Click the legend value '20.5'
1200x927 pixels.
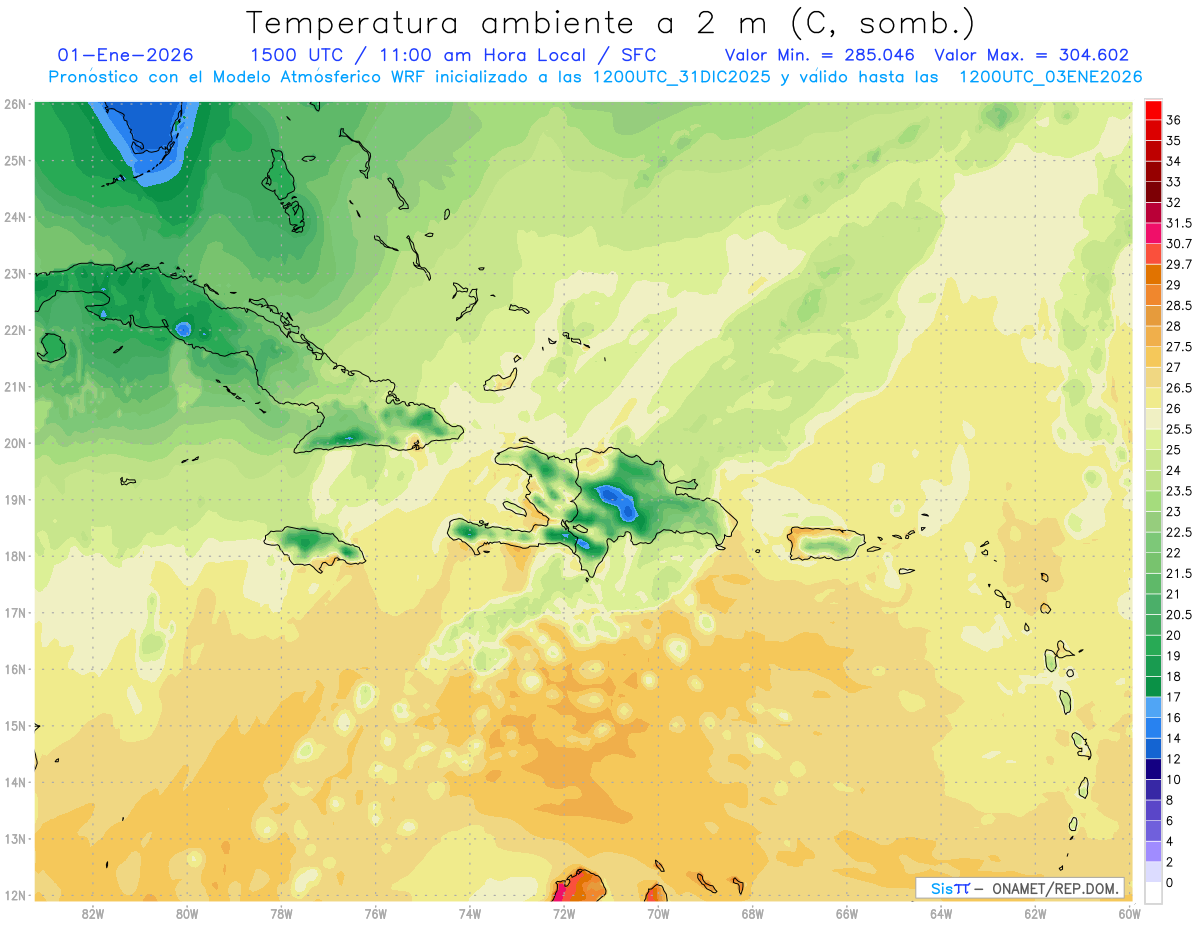pos(1179,615)
